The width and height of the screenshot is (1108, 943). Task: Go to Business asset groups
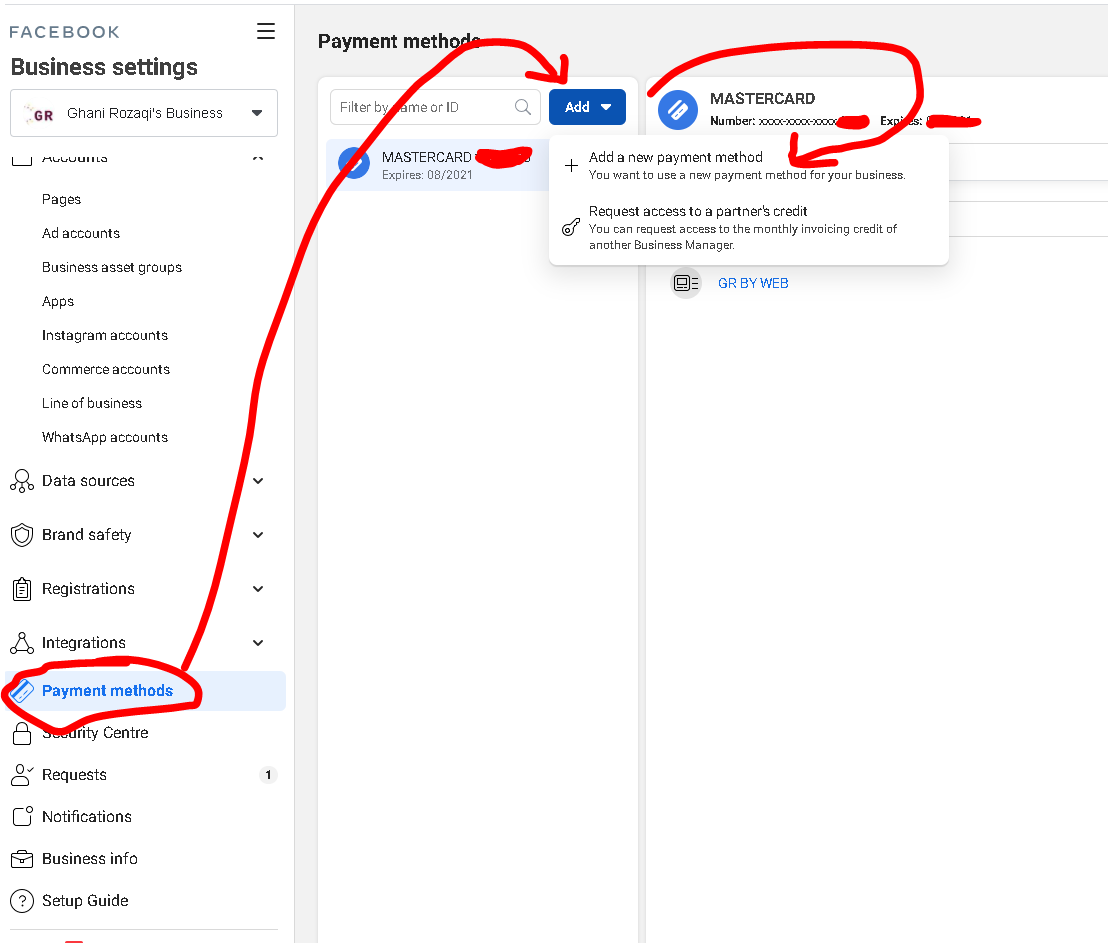(x=112, y=267)
